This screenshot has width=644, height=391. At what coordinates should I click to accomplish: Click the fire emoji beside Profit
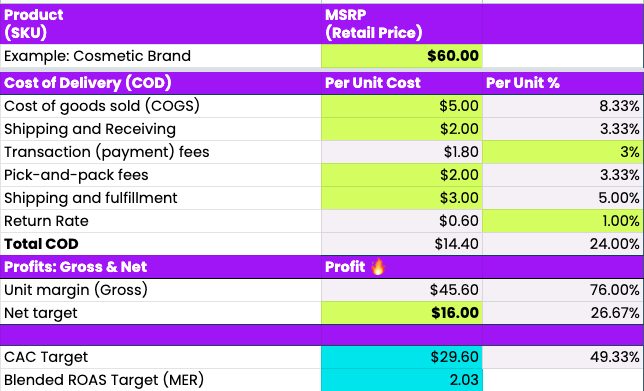pyautogui.click(x=378, y=267)
